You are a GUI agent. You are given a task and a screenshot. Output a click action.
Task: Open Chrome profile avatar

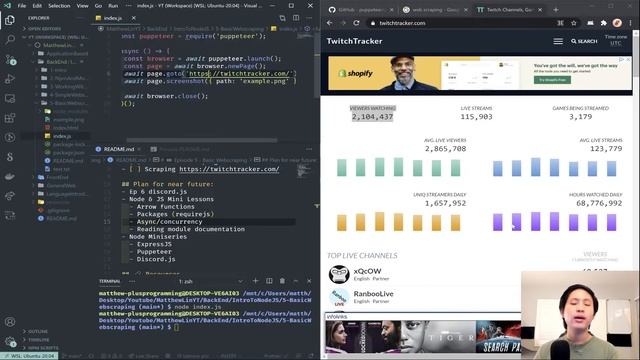point(617,23)
